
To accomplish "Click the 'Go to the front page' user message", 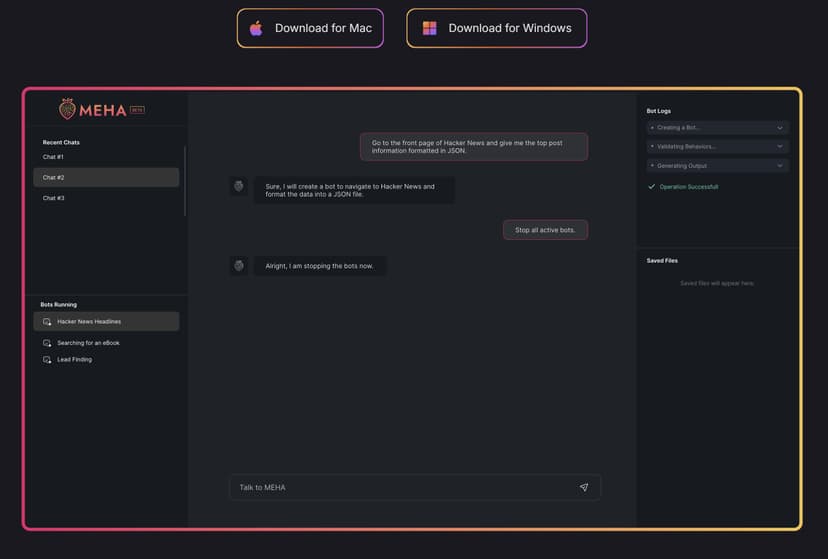I will click(x=474, y=147).
